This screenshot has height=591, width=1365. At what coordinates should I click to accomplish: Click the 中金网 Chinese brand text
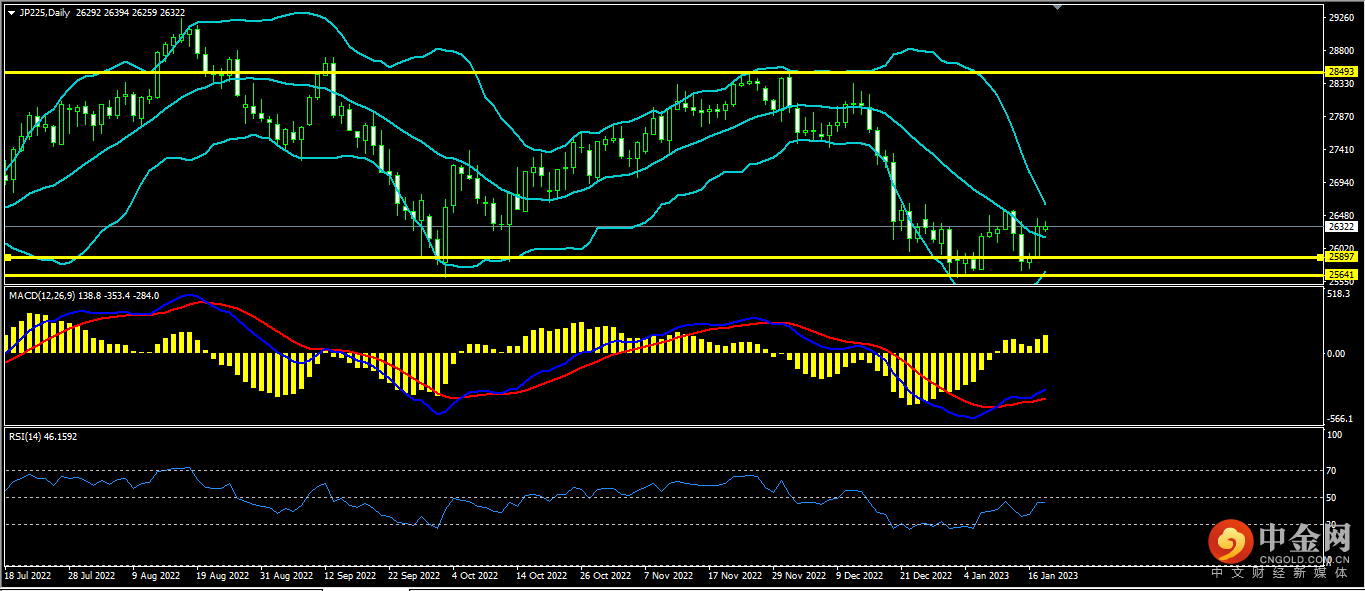pyautogui.click(x=1306, y=538)
